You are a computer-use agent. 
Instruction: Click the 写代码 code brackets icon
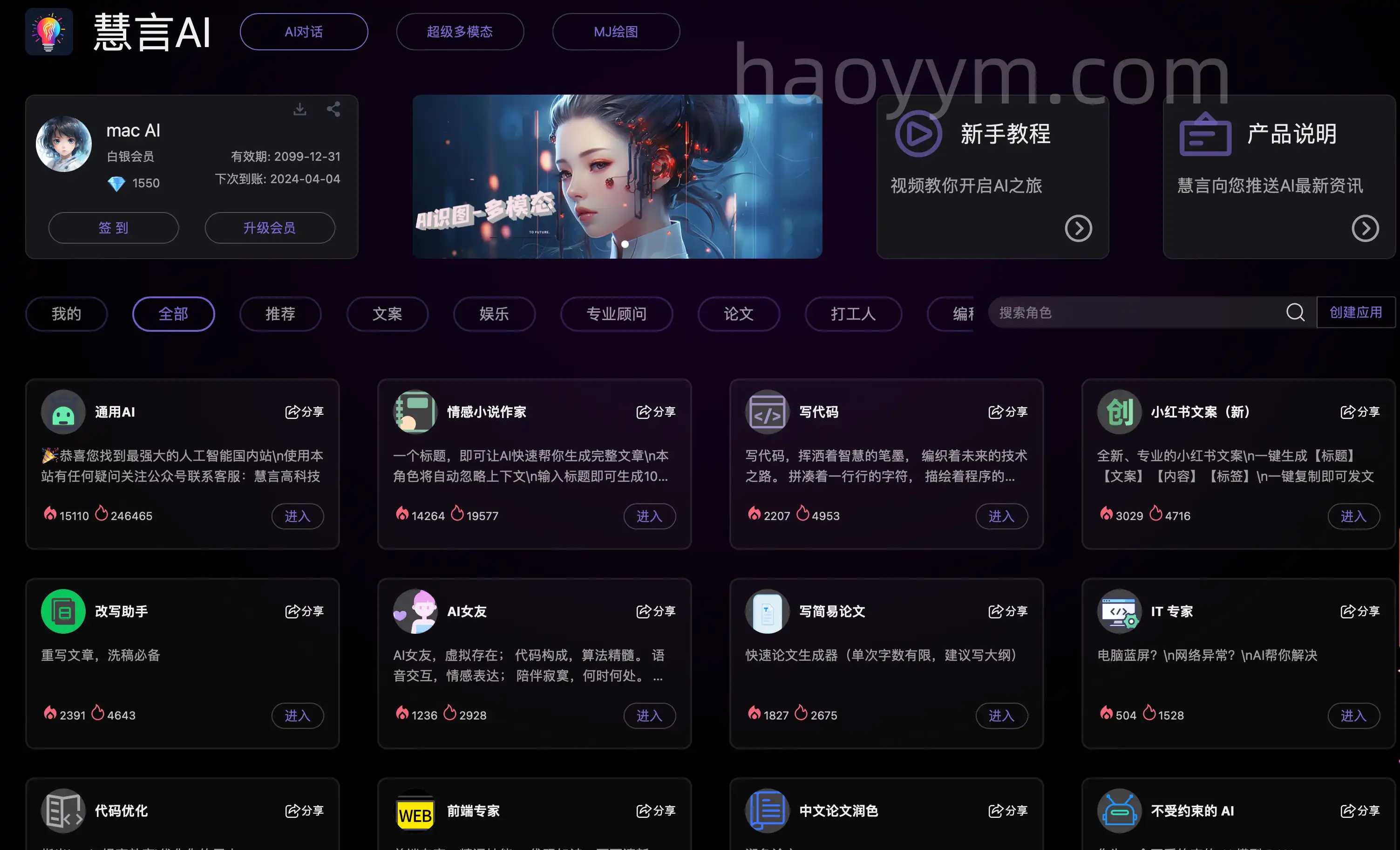tap(767, 411)
